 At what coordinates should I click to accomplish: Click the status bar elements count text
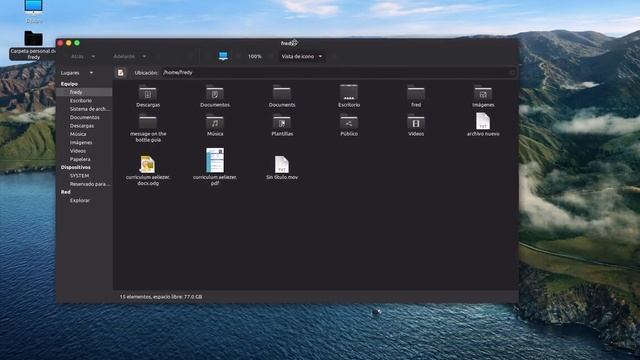tap(161, 297)
